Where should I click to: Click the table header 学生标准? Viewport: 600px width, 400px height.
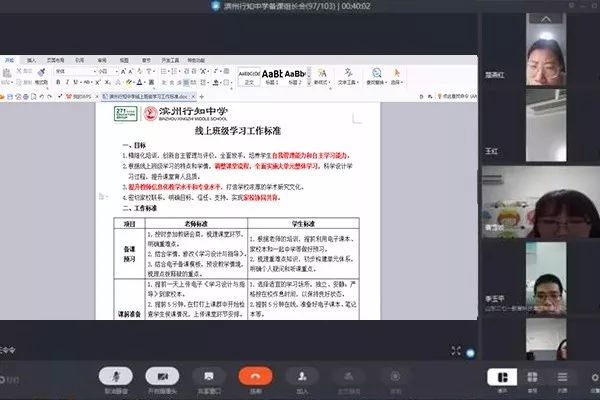pos(303,224)
